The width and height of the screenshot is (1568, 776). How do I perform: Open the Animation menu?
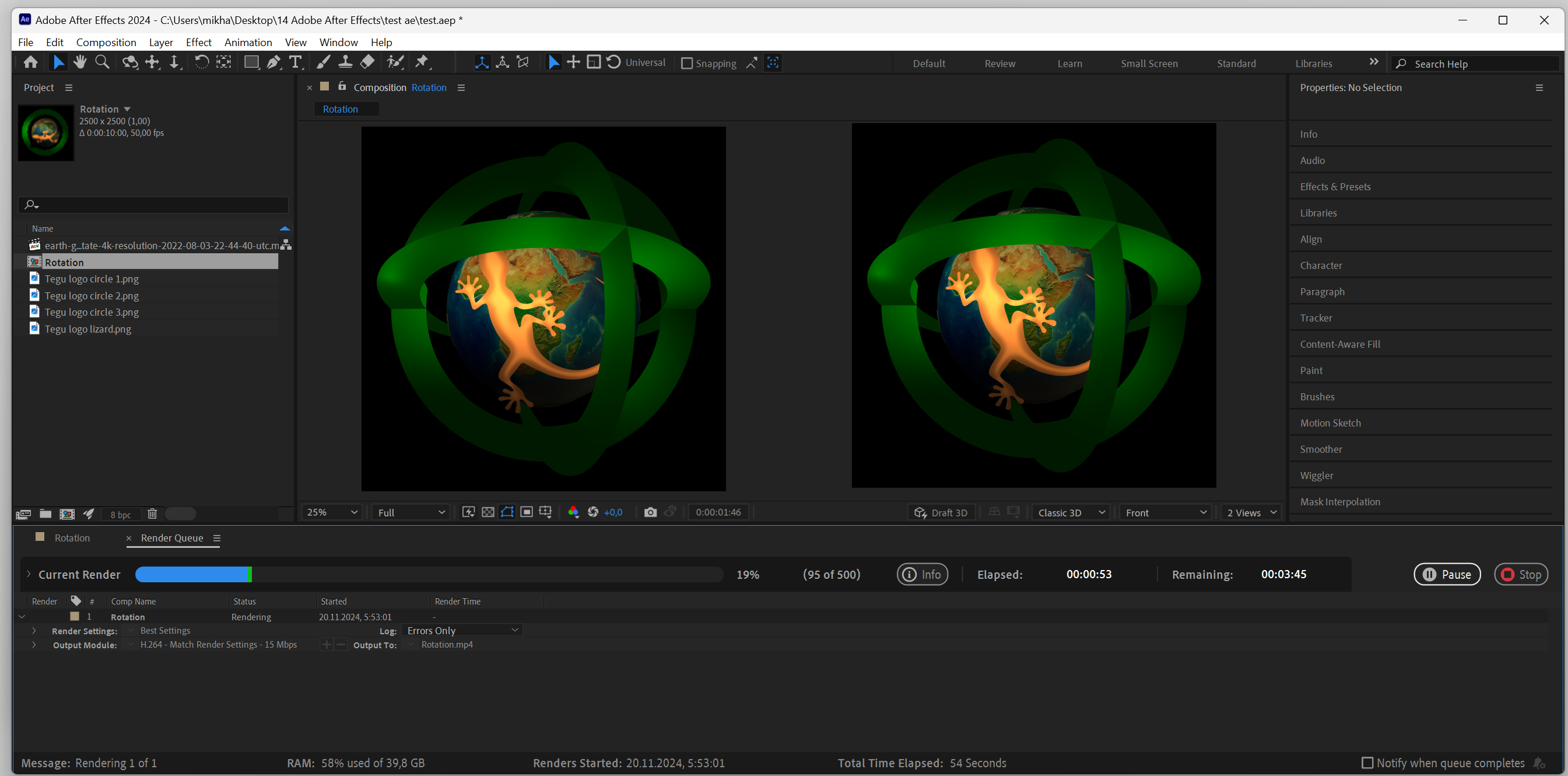click(248, 42)
